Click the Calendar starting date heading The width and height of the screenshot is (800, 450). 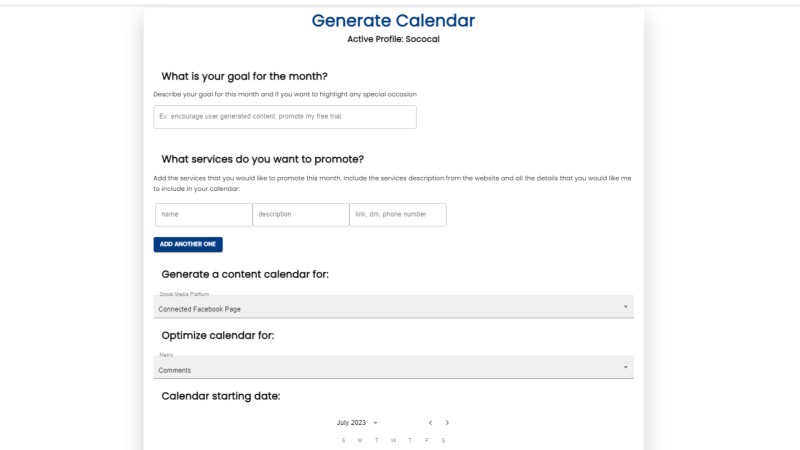[x=220, y=396]
